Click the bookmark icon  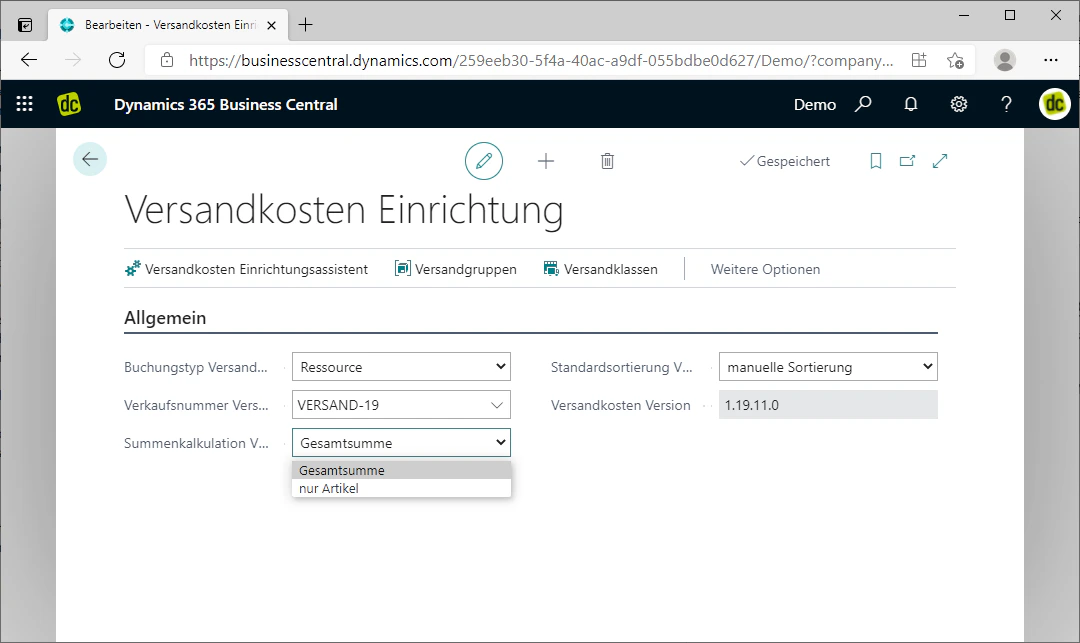tap(875, 161)
